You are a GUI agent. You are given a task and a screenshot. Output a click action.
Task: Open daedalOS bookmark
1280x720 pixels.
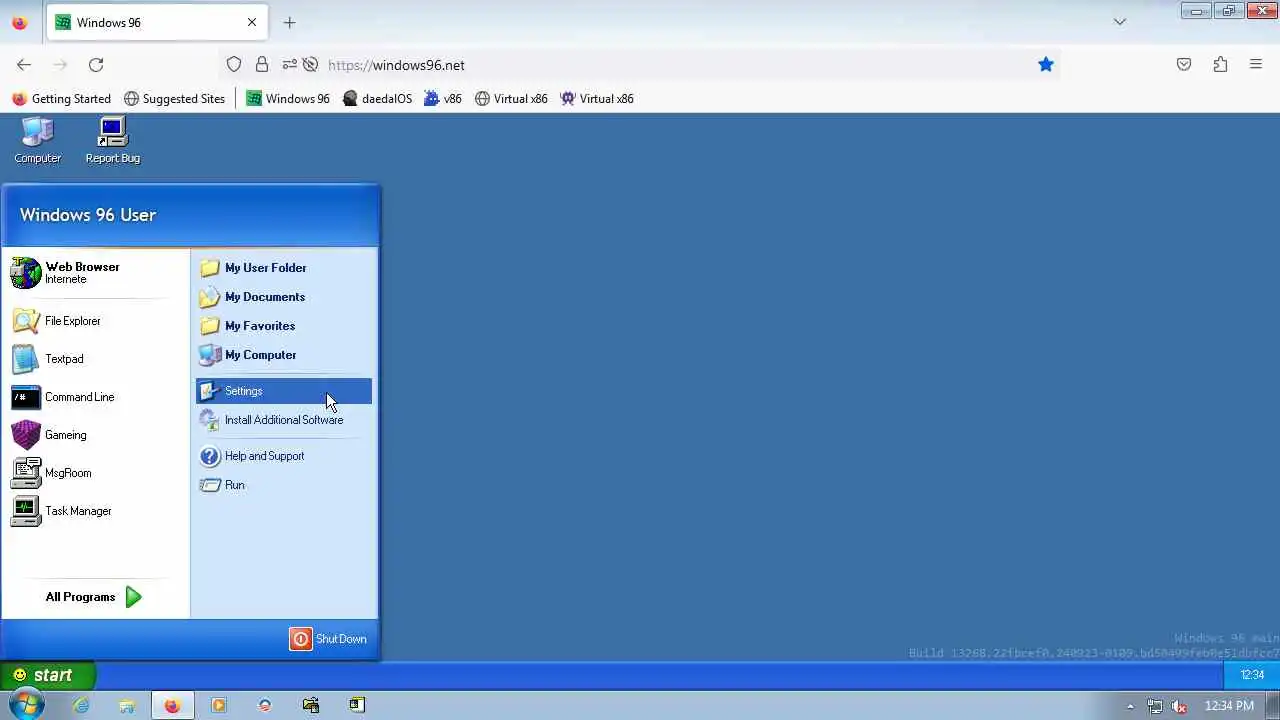[x=377, y=99]
